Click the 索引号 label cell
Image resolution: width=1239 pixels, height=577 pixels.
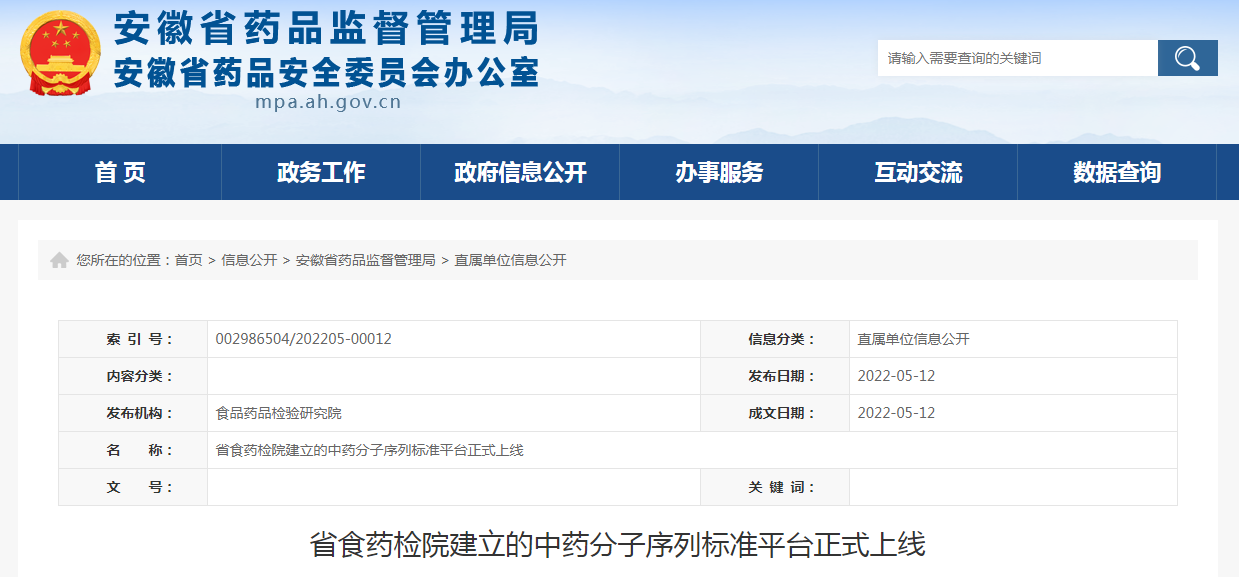[x=133, y=339]
